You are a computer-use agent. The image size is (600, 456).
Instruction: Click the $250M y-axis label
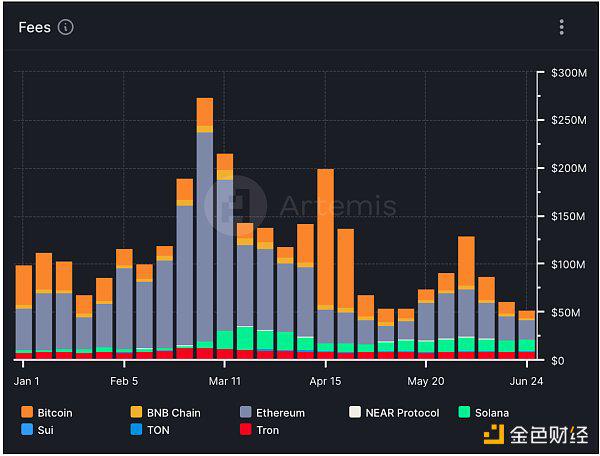[x=569, y=120]
